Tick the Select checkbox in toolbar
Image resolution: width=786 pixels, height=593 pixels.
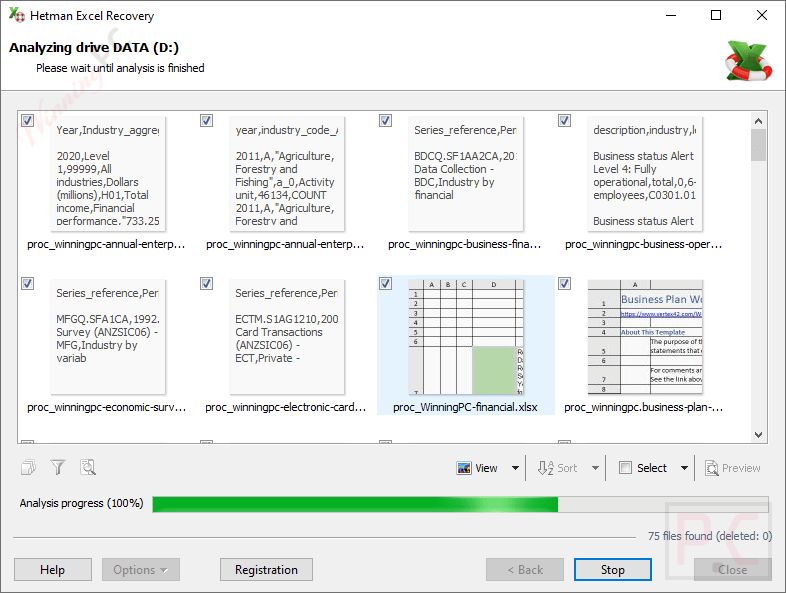[x=625, y=468]
